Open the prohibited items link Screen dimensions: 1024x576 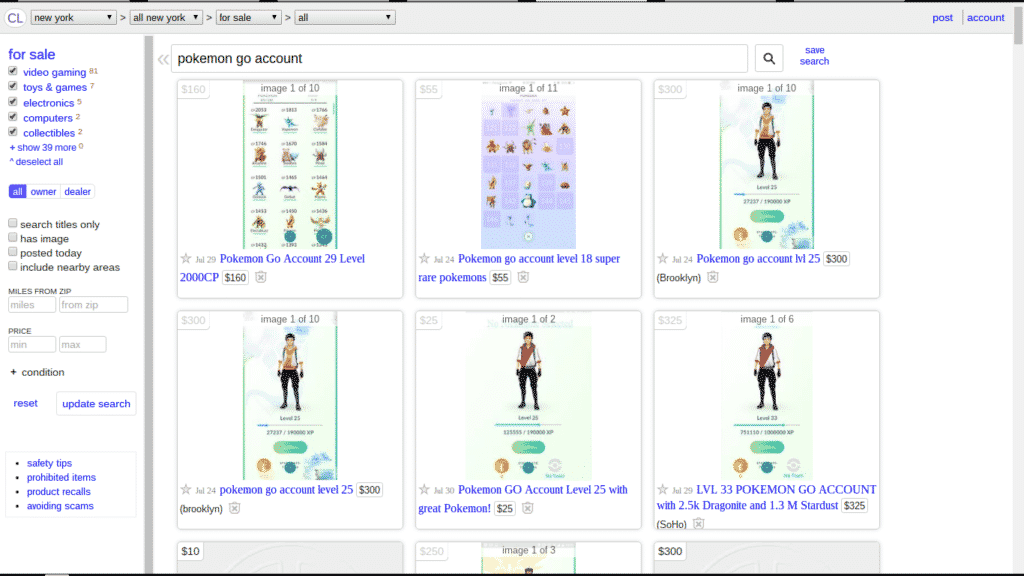tap(61, 477)
